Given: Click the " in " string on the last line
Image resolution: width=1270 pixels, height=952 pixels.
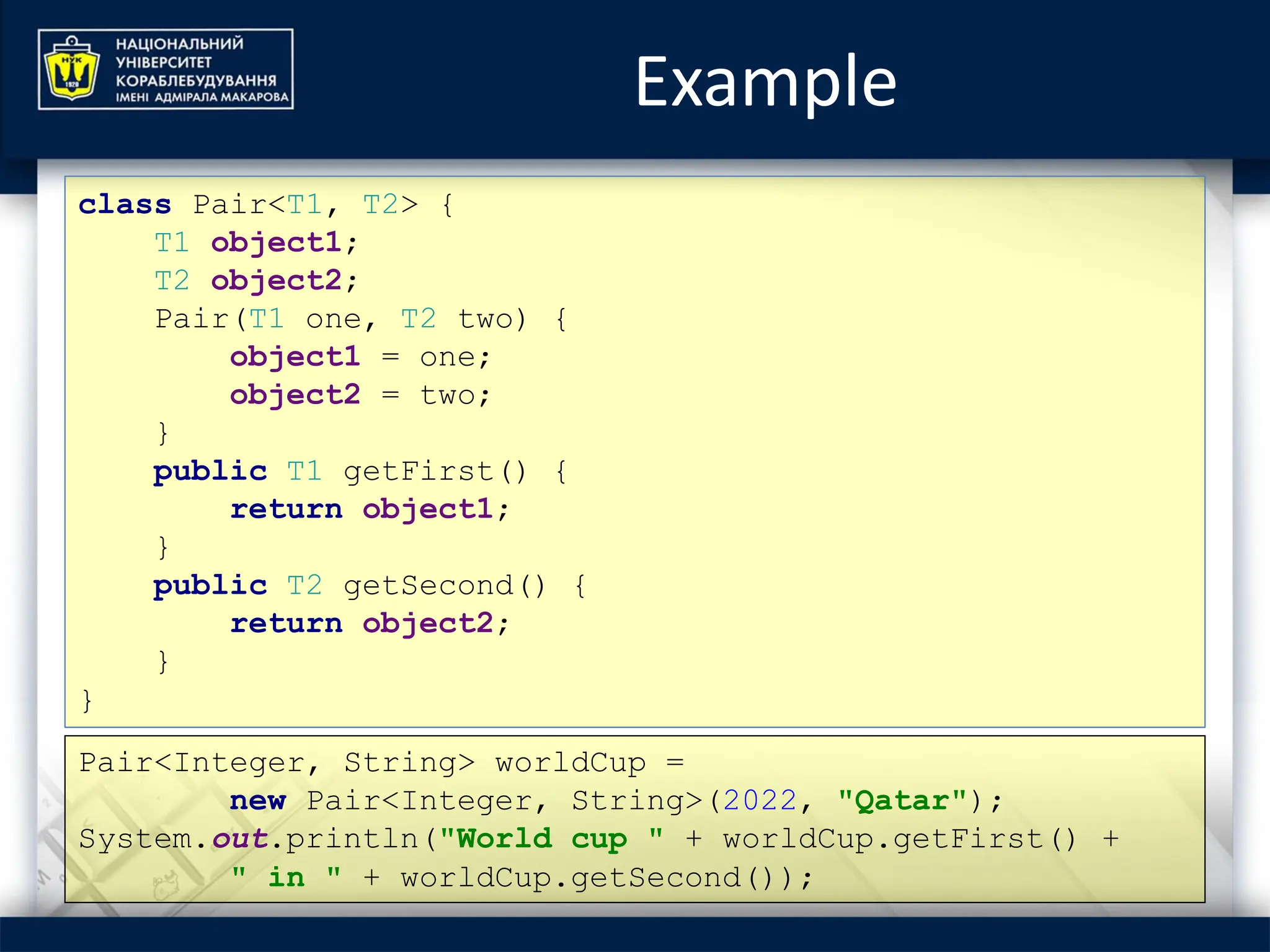Looking at the screenshot, I should [x=286, y=878].
